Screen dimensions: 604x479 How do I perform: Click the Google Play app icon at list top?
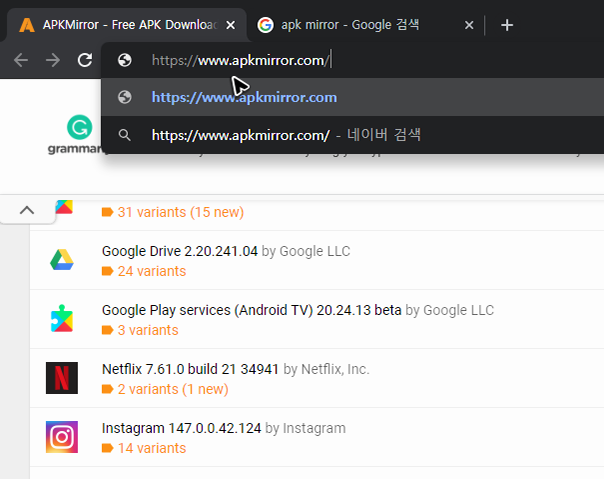click(x=64, y=207)
